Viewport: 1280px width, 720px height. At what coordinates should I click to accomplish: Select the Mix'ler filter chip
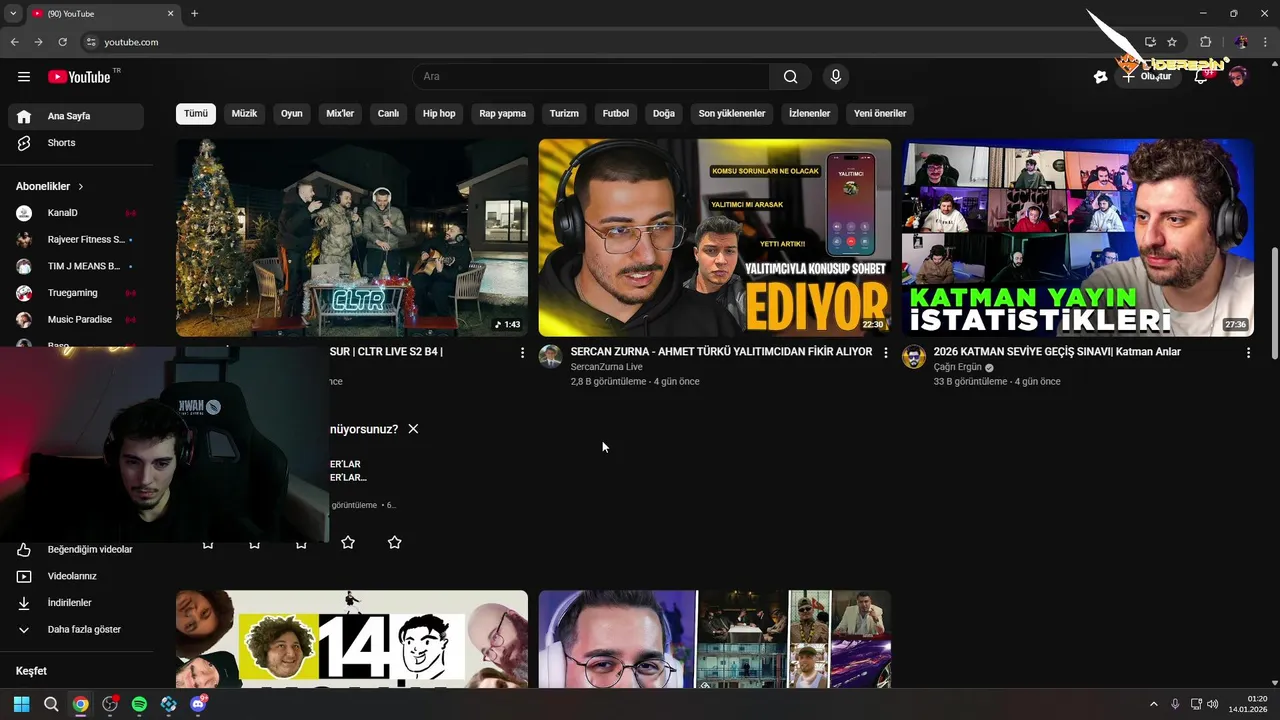point(340,114)
